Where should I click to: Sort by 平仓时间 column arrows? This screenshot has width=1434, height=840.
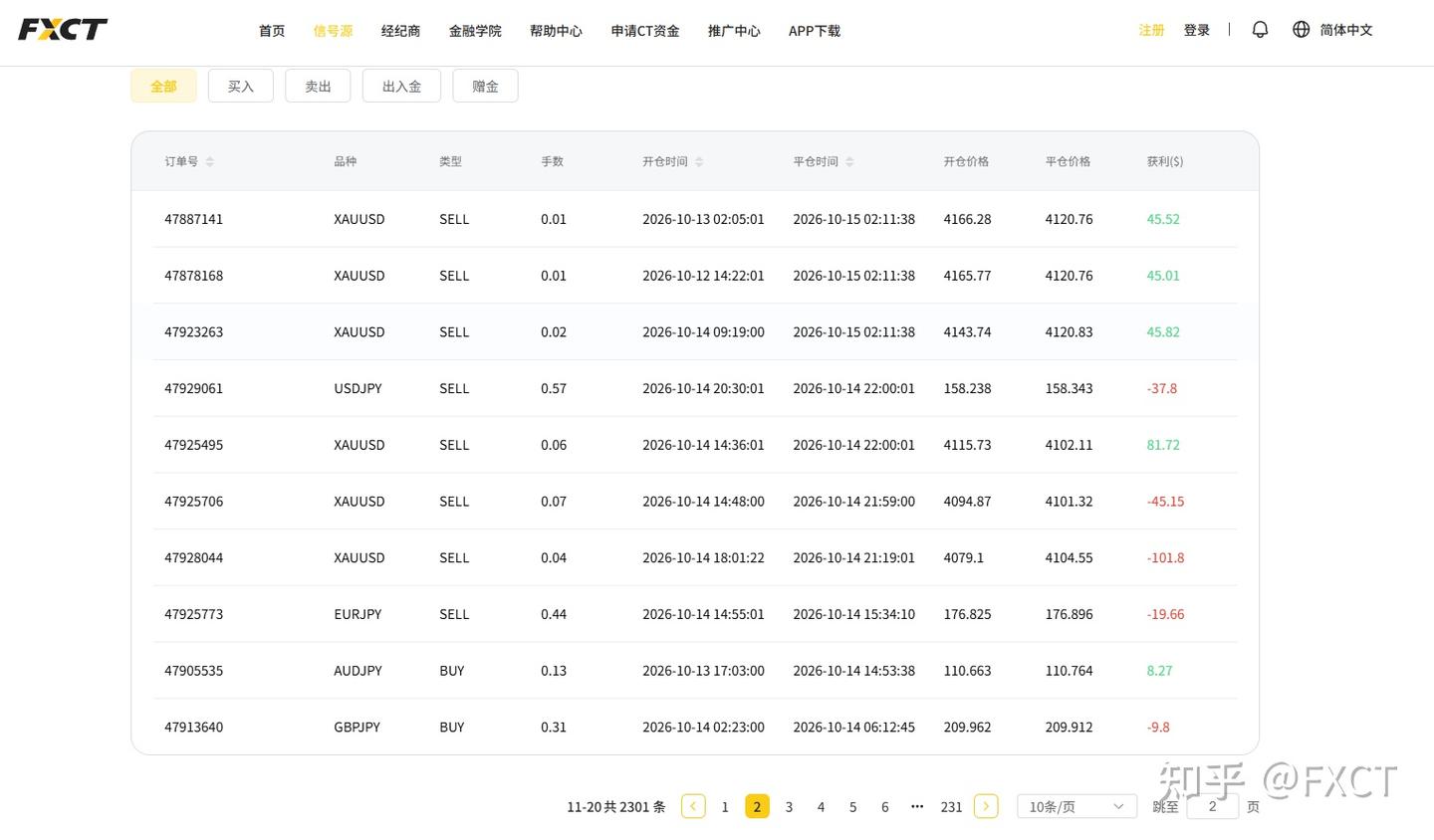point(849,161)
